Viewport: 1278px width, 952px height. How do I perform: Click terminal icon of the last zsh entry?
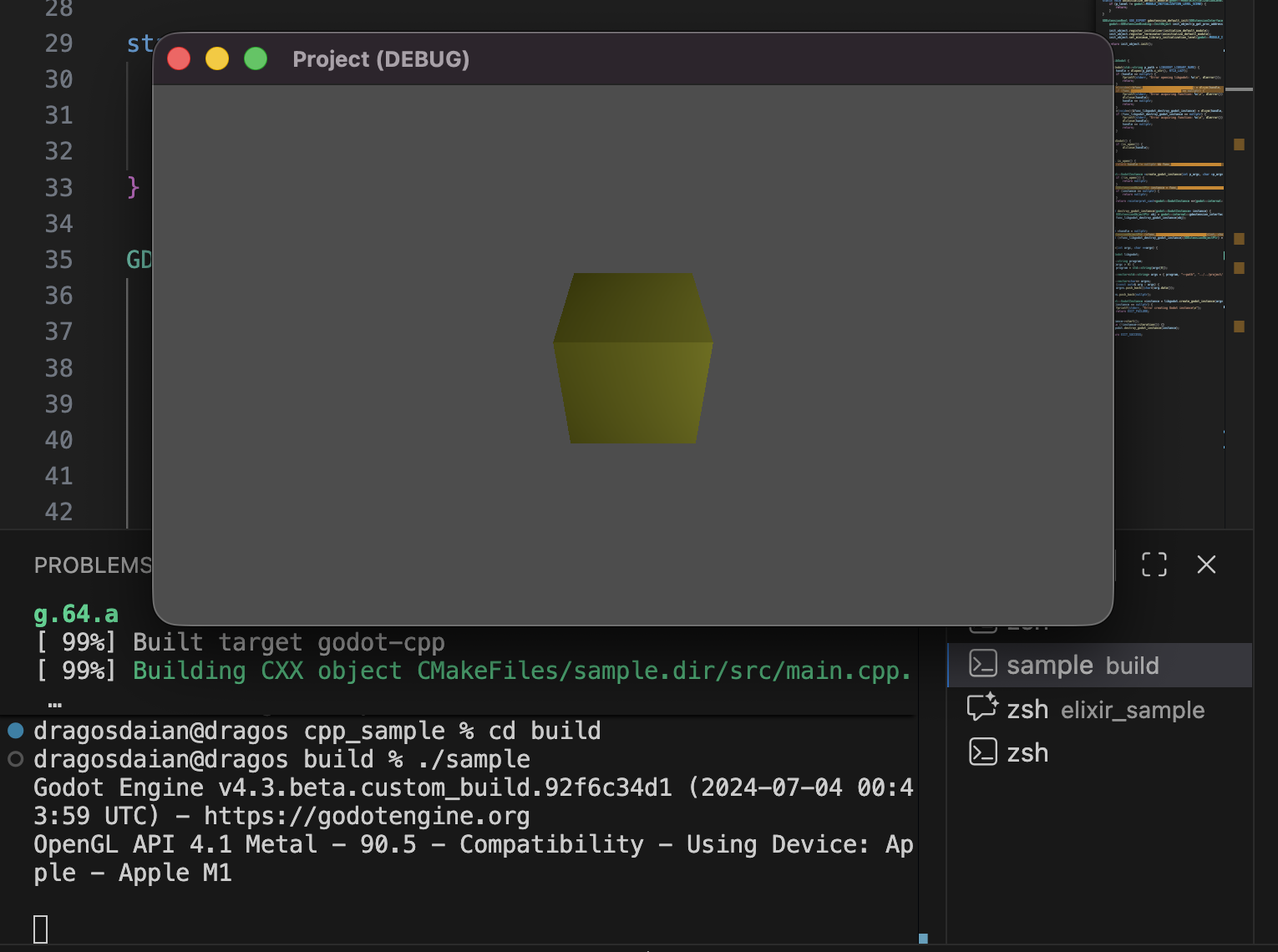[x=982, y=752]
